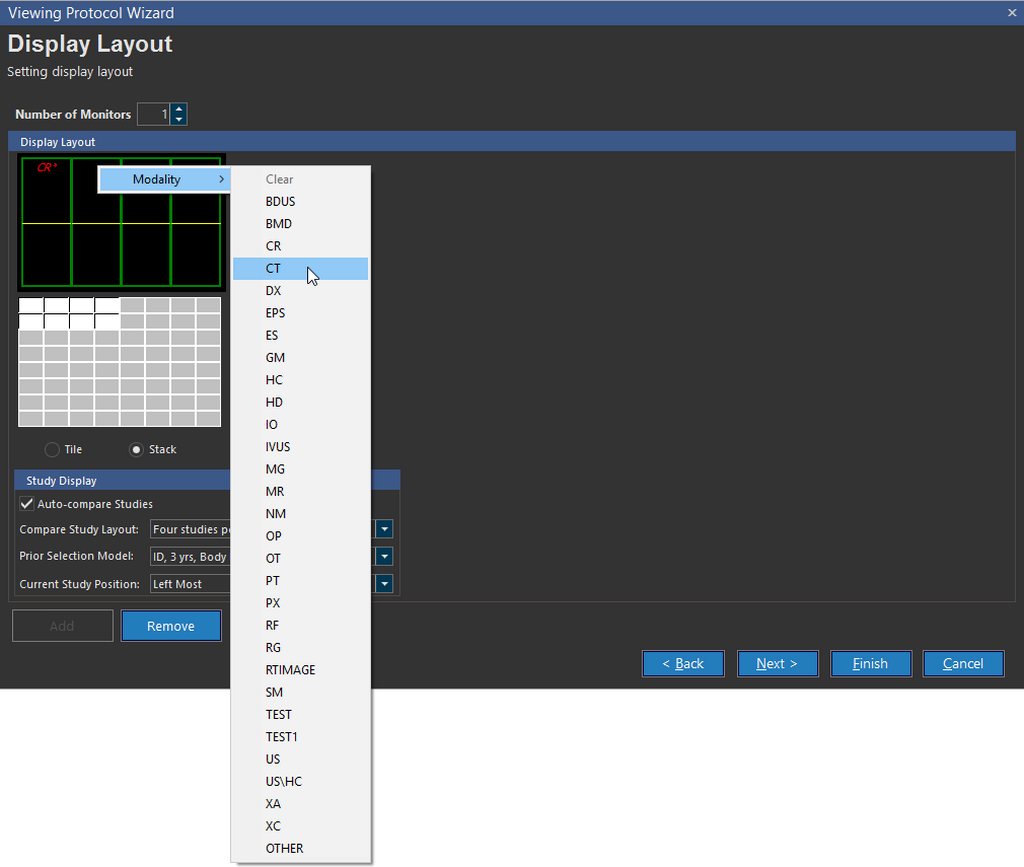
Task: Go back with the < Back button
Action: point(683,663)
